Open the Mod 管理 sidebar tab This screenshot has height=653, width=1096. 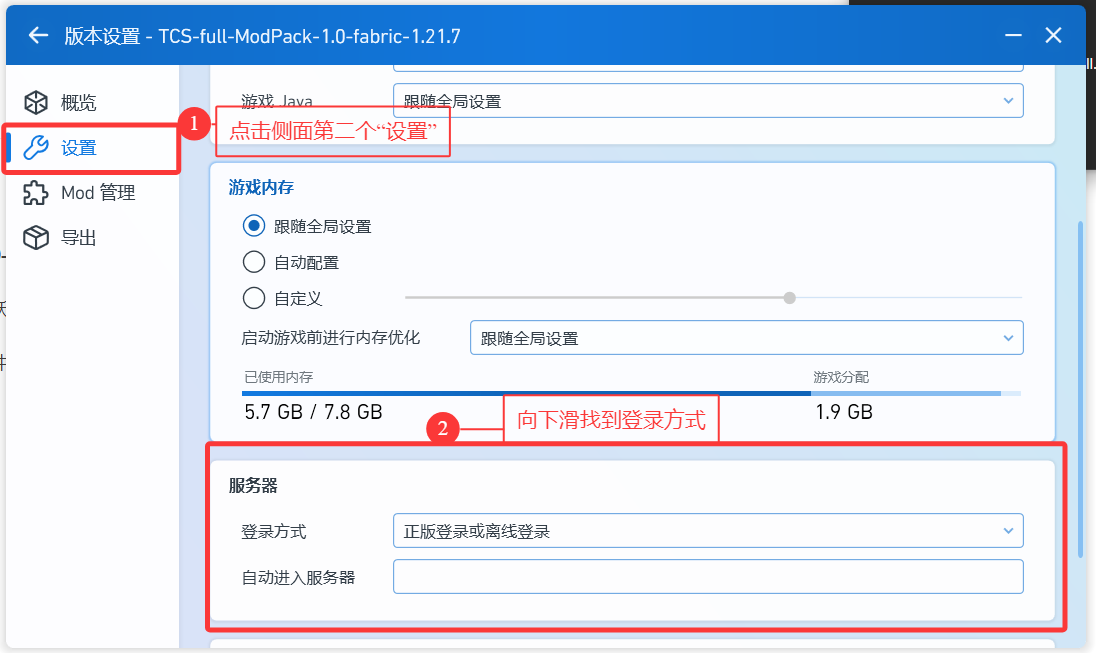coord(92,193)
